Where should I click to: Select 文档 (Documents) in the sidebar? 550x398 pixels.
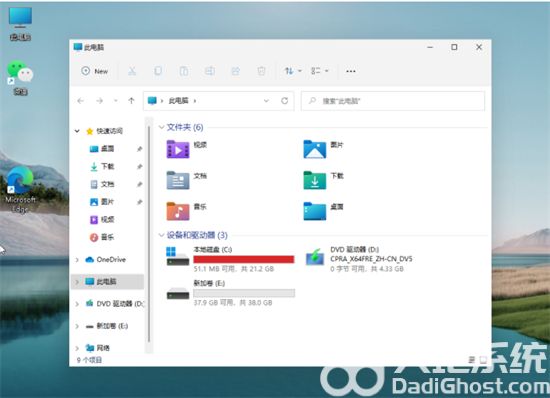click(107, 184)
